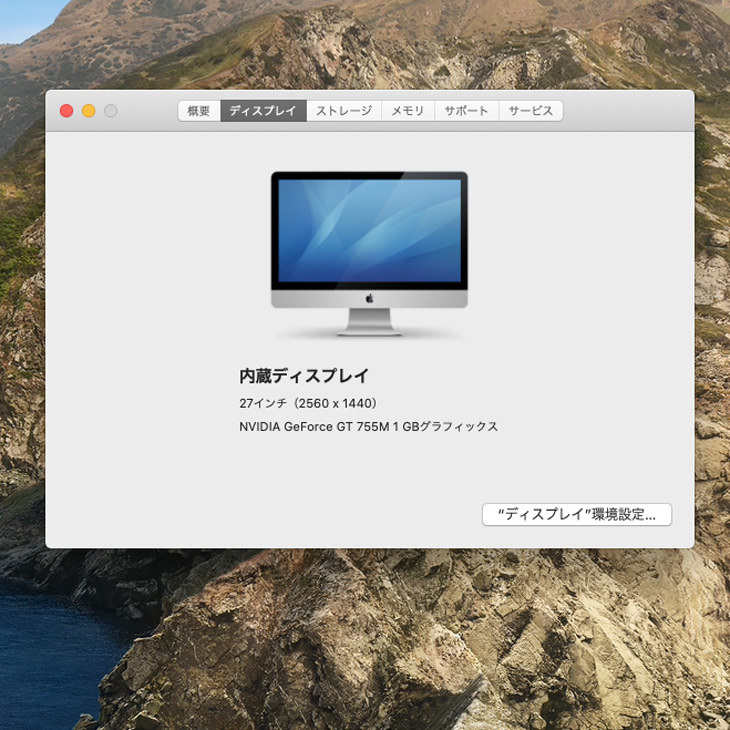Click the iMac display image
This screenshot has width=730, height=730.
pyautogui.click(x=369, y=254)
